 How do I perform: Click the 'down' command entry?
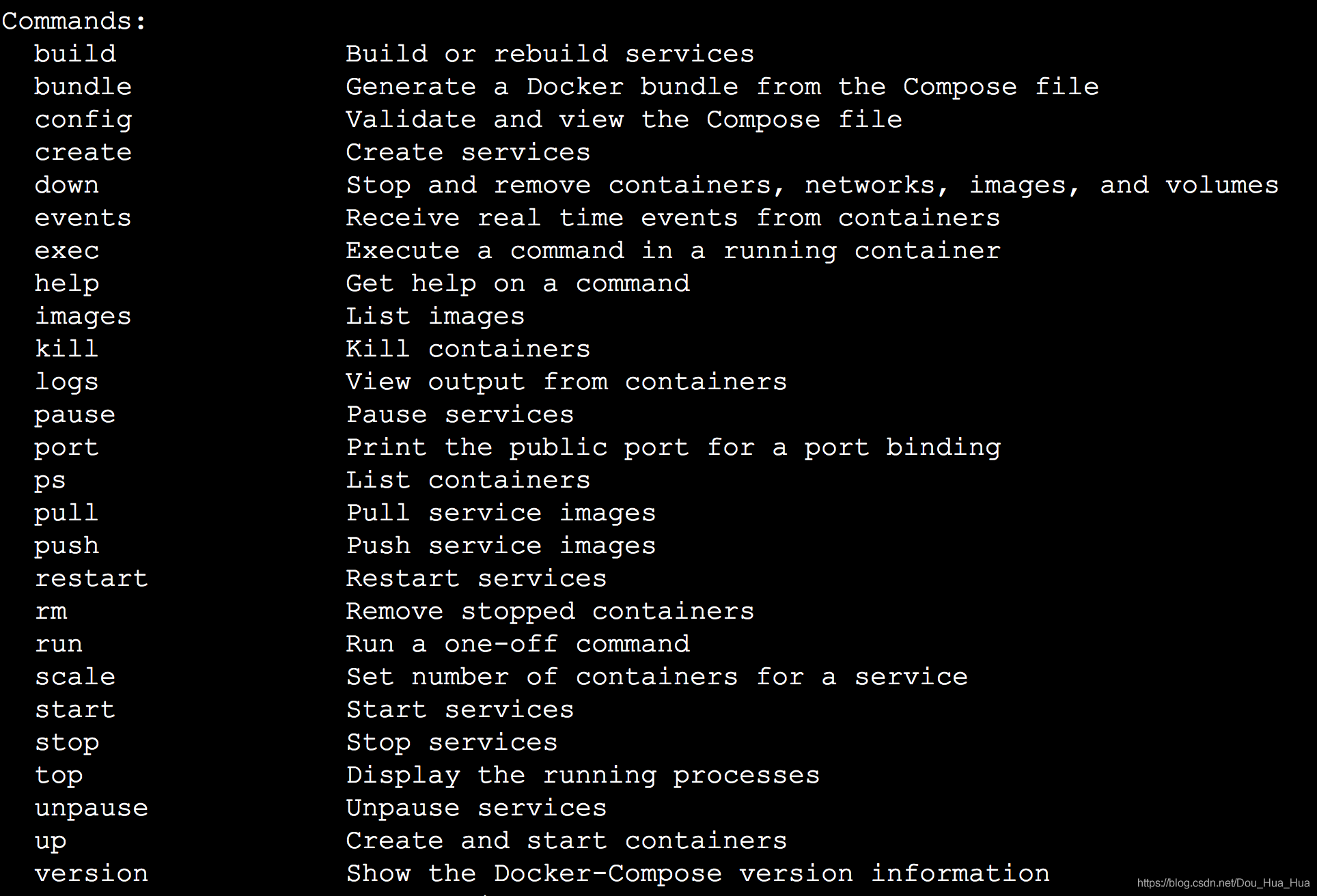[x=67, y=185]
